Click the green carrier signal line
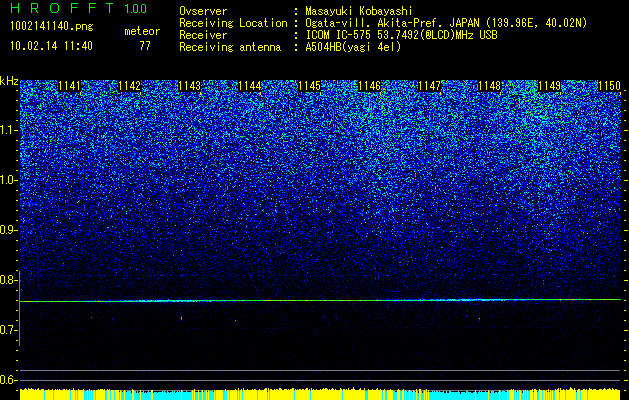Image resolution: width=629 pixels, height=400 pixels. 320,301
